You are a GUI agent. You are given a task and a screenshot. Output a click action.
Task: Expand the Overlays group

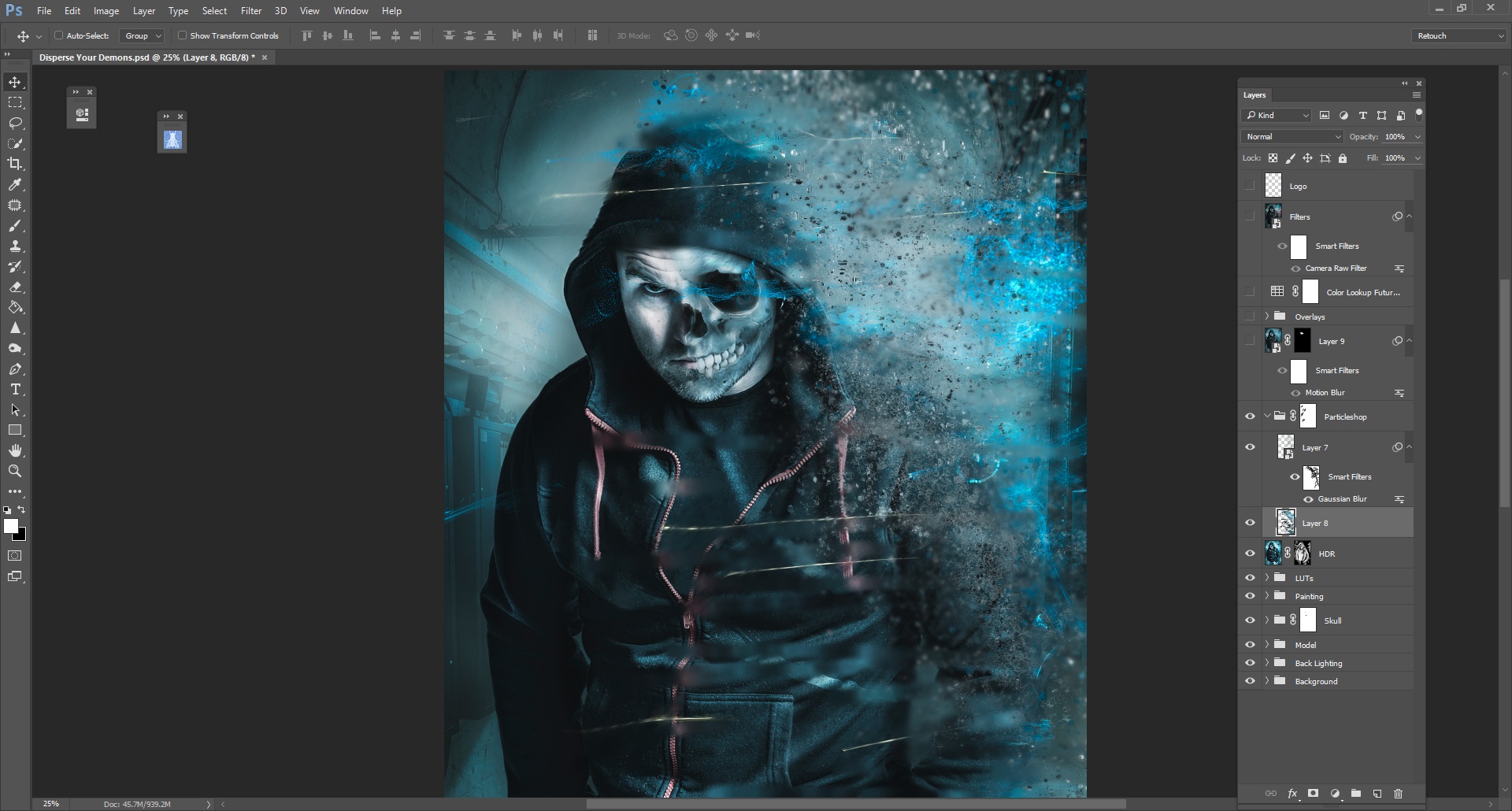pyautogui.click(x=1268, y=316)
